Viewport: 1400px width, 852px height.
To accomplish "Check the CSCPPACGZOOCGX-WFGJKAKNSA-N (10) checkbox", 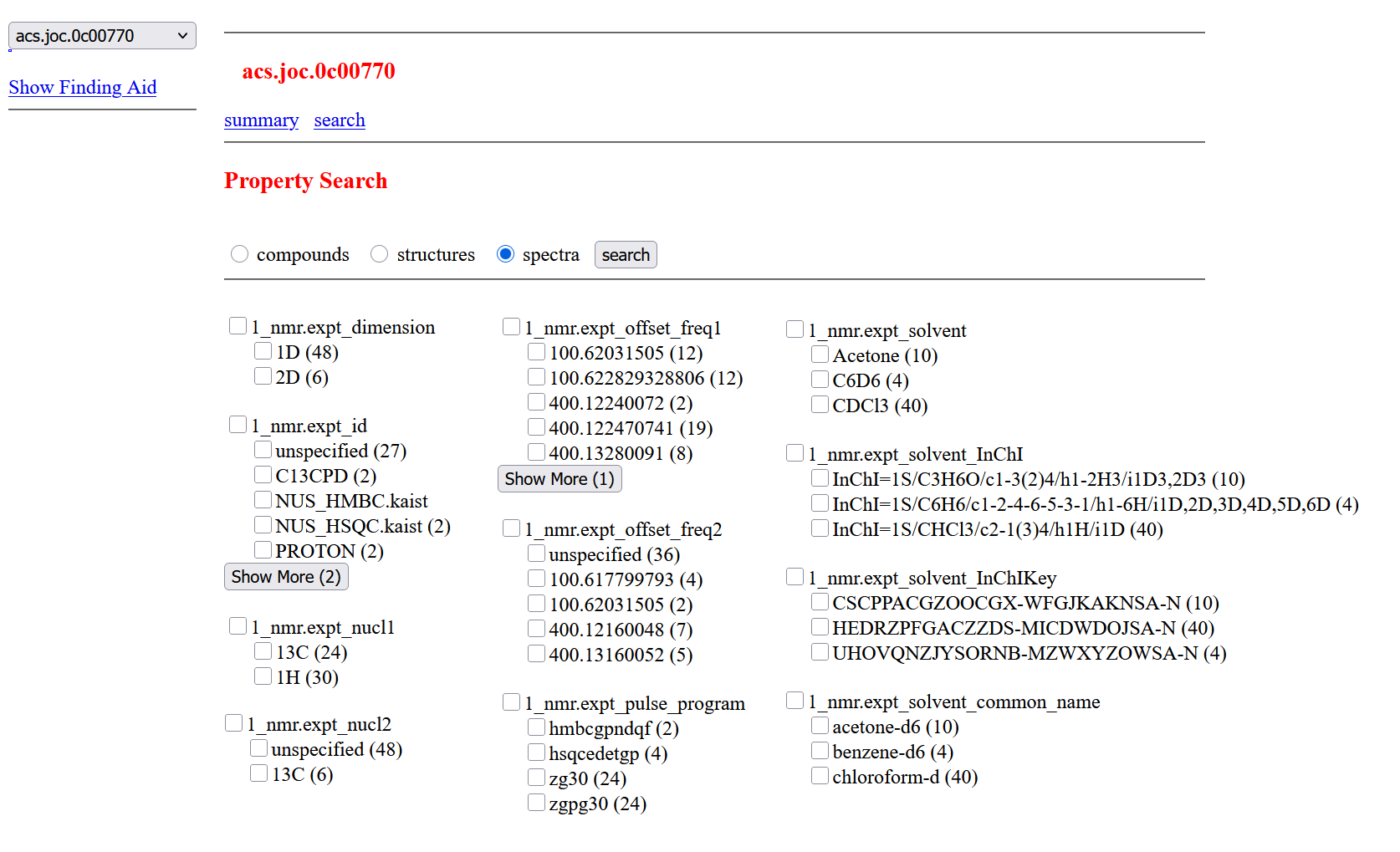I will pyautogui.click(x=820, y=602).
